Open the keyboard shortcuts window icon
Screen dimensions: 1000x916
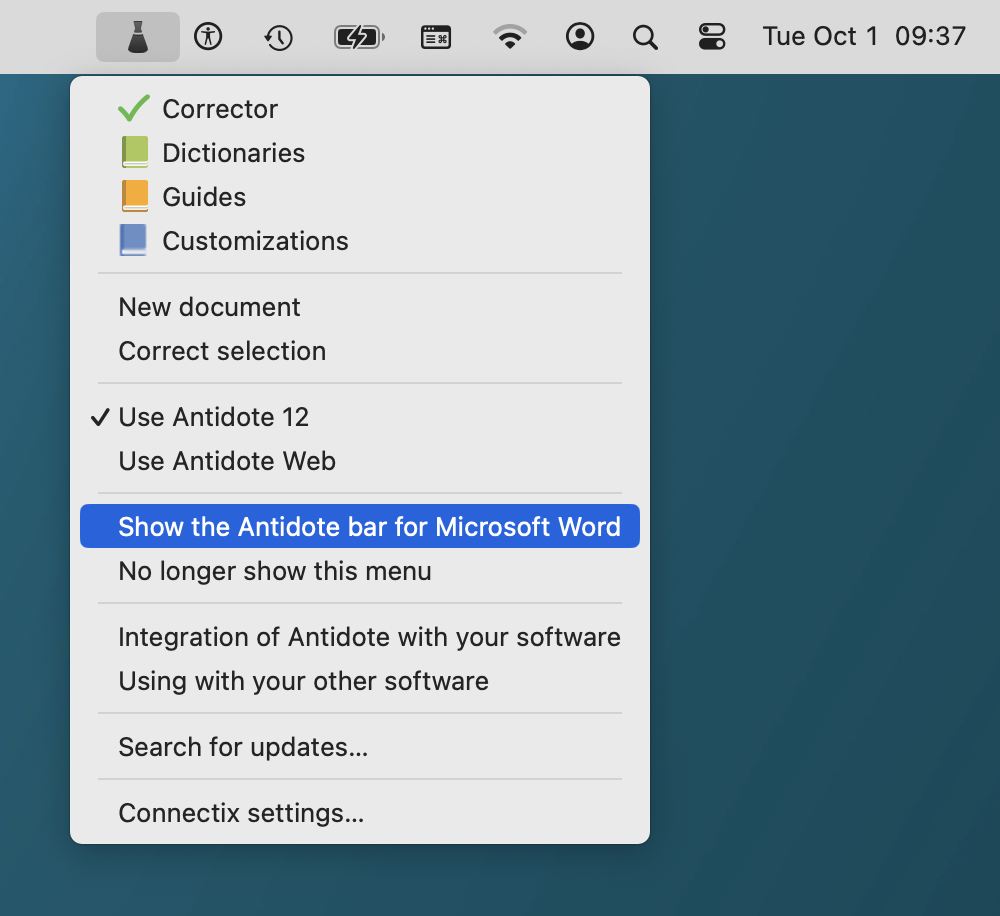(x=436, y=37)
